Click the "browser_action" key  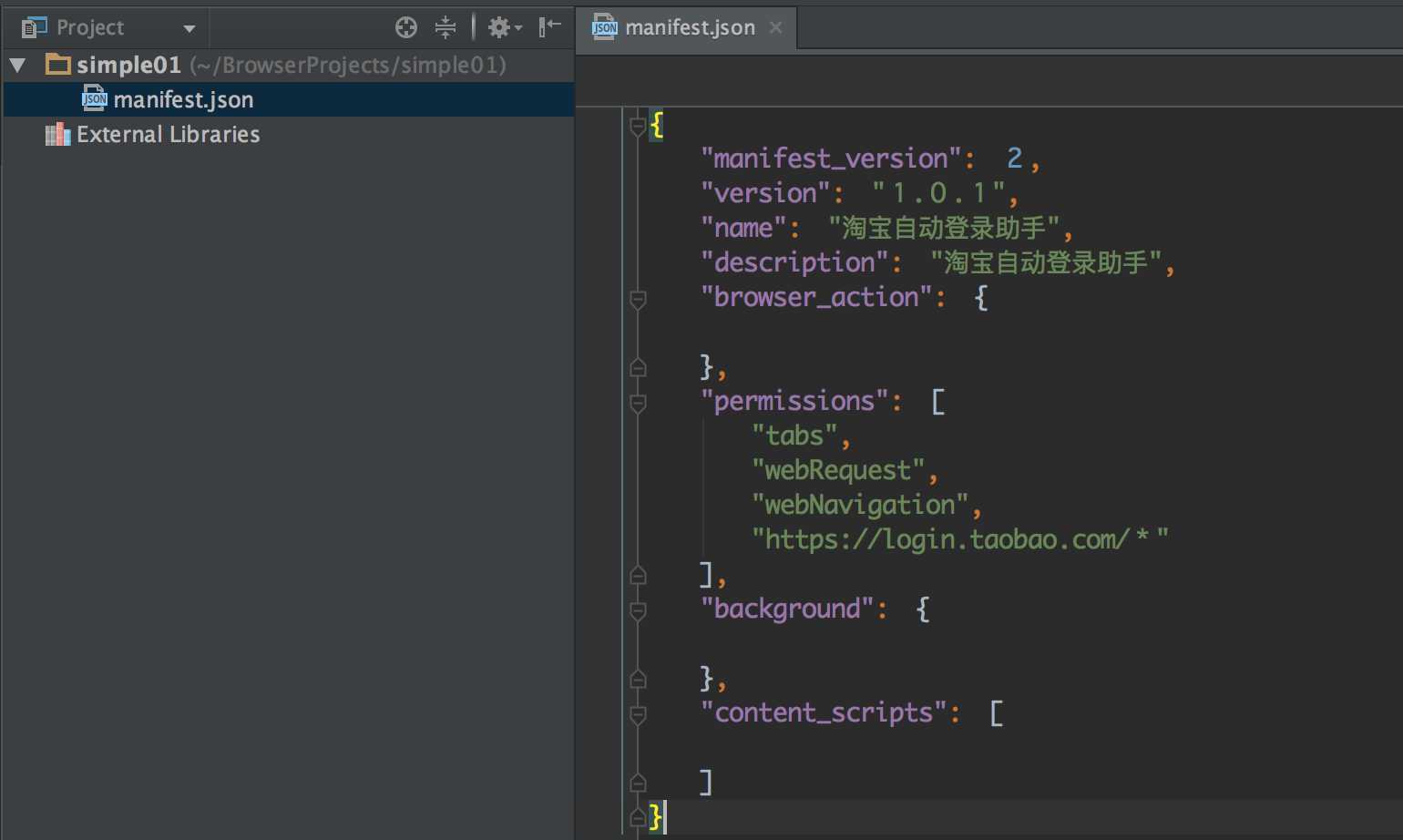pos(816,297)
